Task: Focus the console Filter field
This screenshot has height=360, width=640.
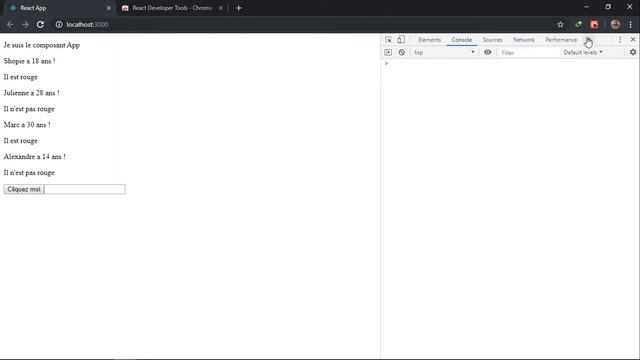Action: (529, 52)
